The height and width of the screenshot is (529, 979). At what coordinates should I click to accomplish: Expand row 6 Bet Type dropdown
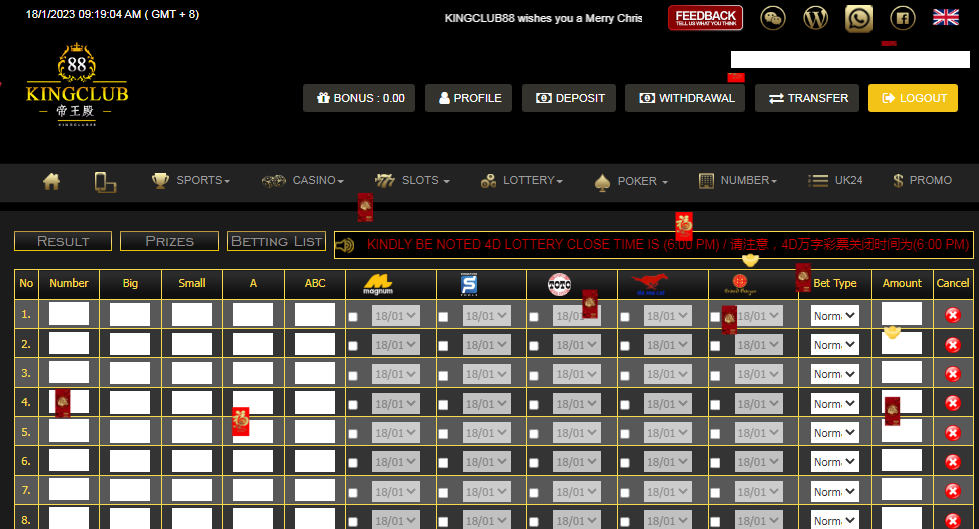coord(834,462)
